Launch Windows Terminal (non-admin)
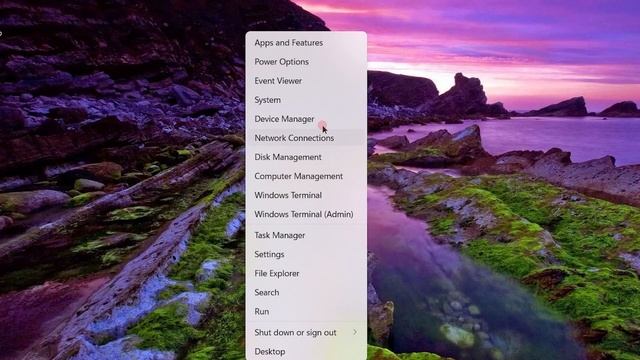The width and height of the screenshot is (640, 360). [x=306, y=195]
